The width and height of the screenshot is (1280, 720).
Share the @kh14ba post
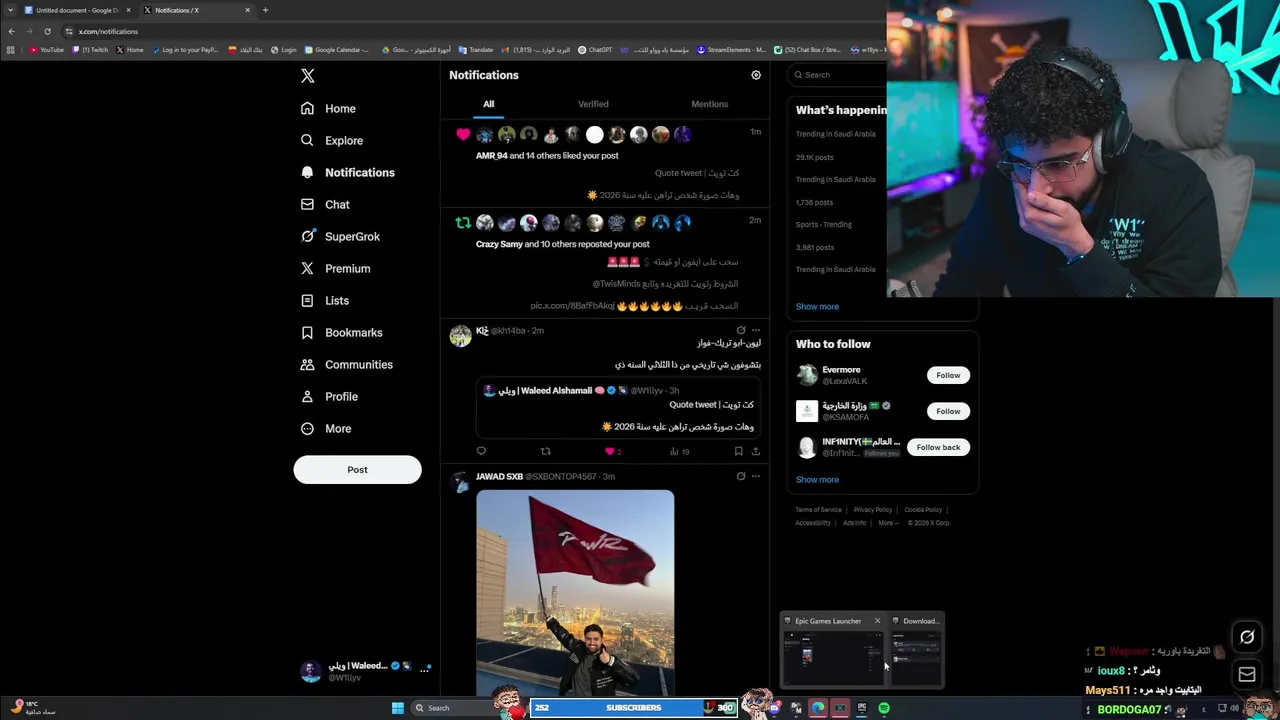(756, 451)
